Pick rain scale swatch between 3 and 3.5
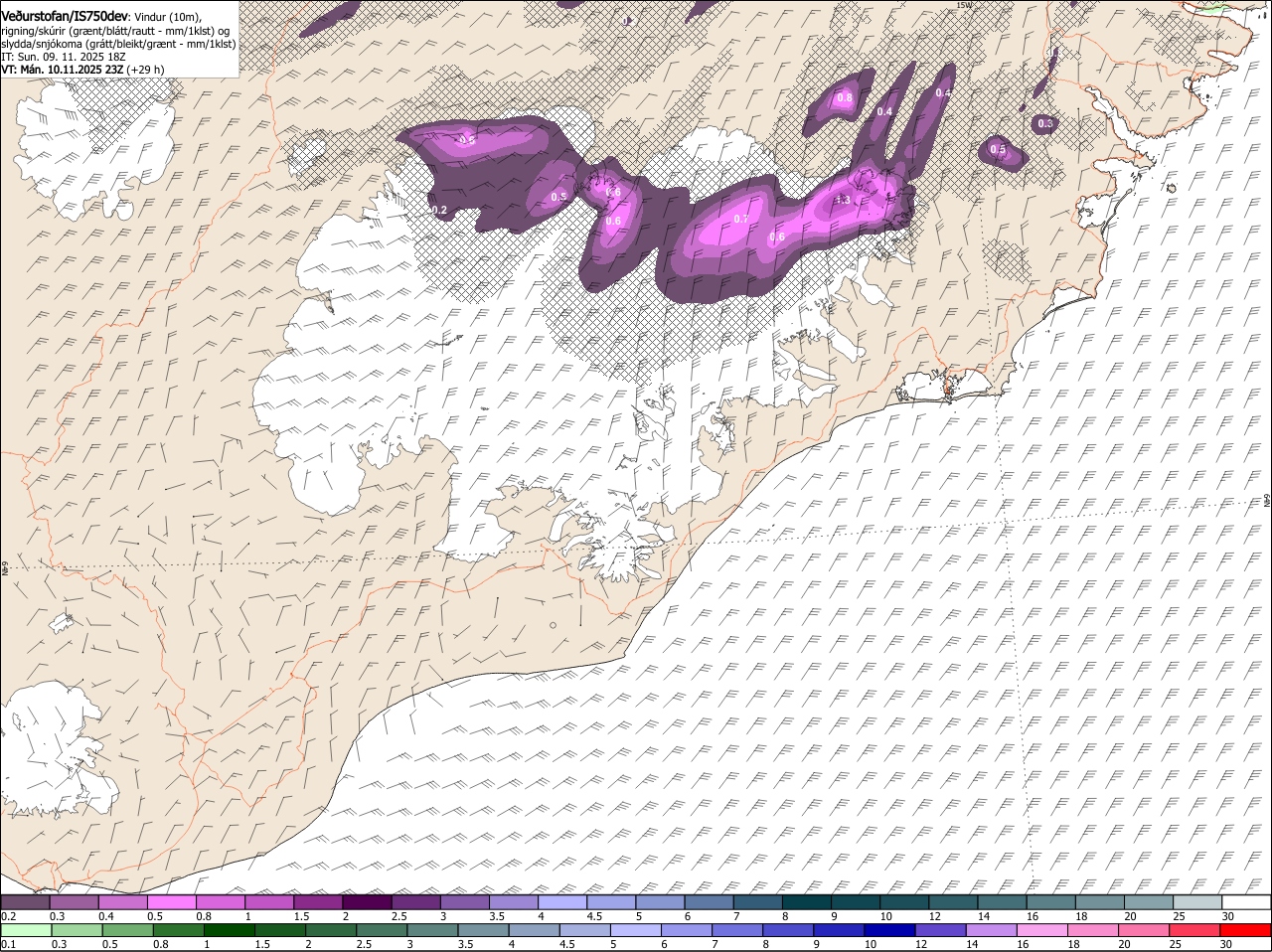Screen dimensions: 1272x952 pyautogui.click(x=432, y=930)
